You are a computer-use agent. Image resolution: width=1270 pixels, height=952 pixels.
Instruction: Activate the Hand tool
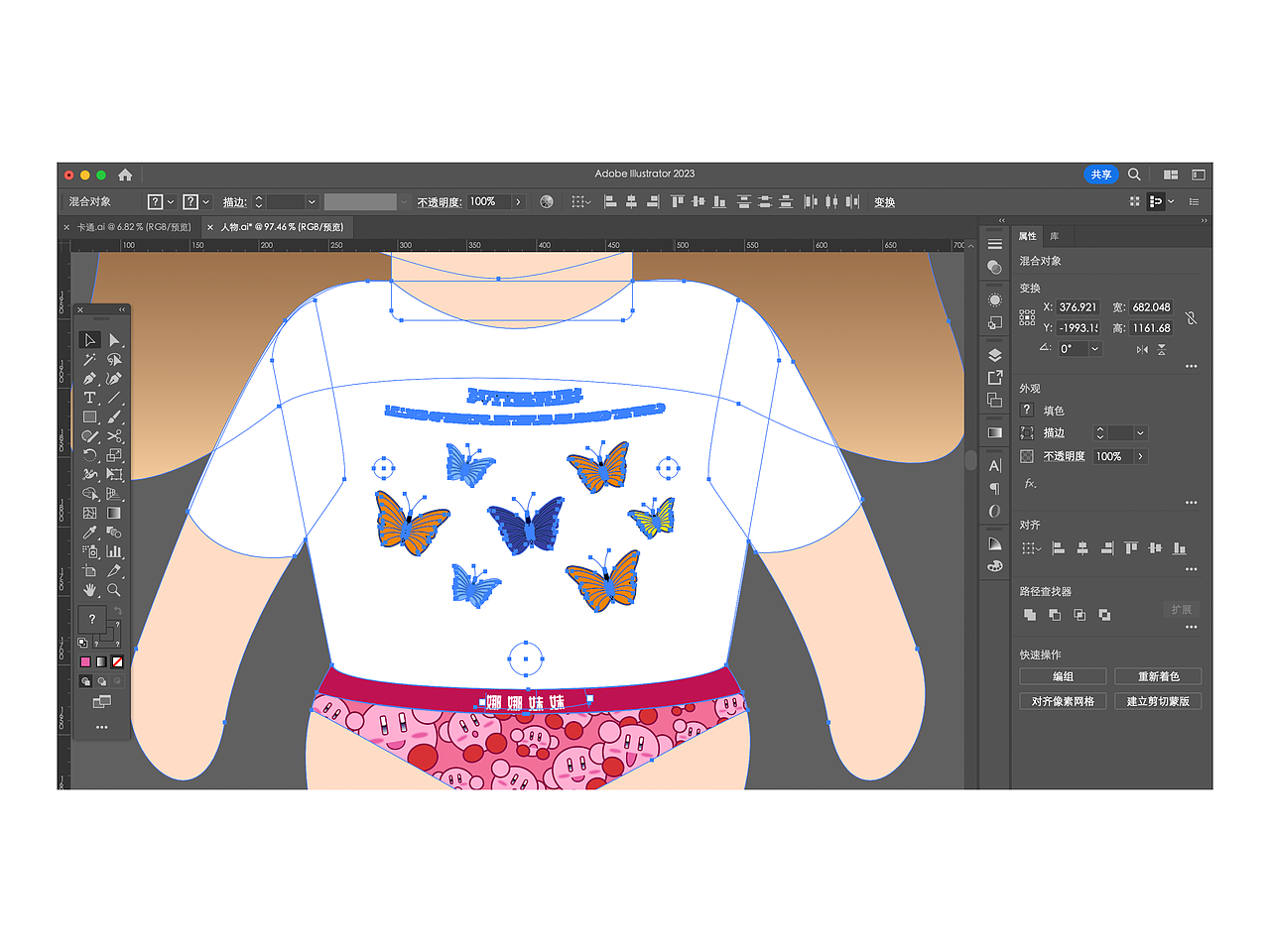click(x=90, y=590)
